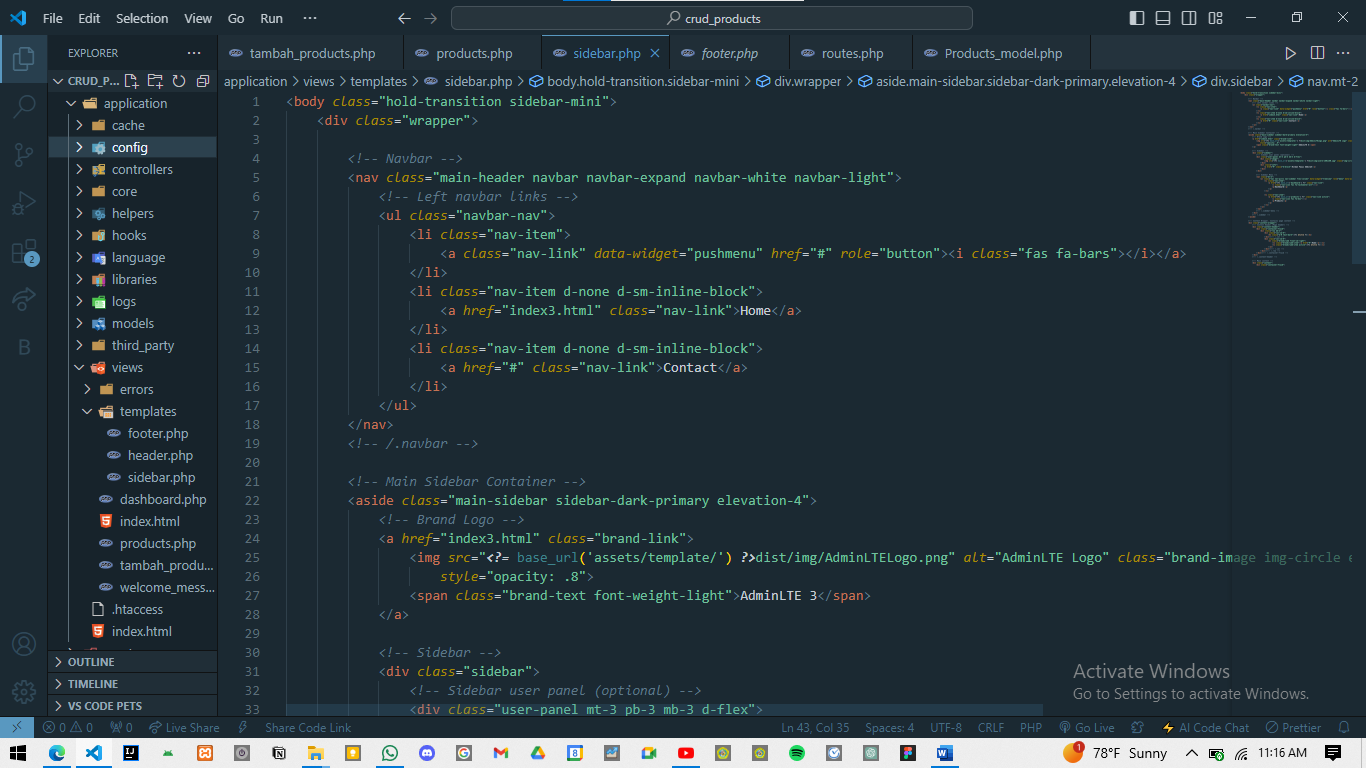Collapse all folders in Explorer

click(x=203, y=81)
